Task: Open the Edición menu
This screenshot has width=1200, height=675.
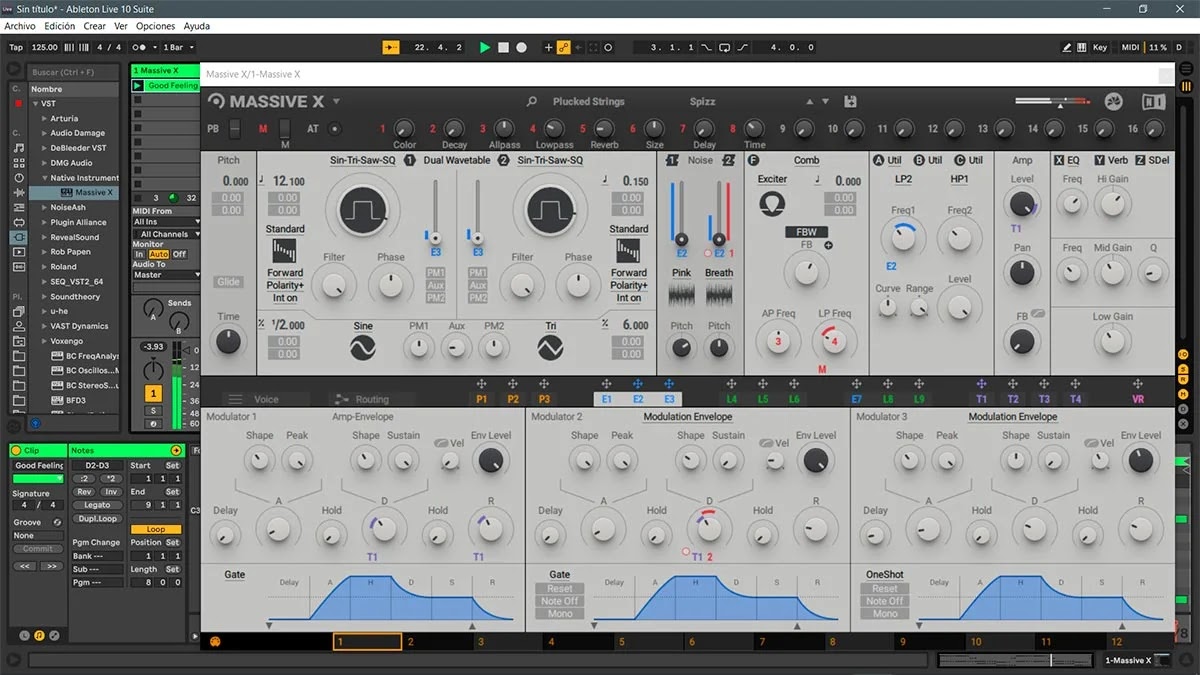Action: (60, 26)
